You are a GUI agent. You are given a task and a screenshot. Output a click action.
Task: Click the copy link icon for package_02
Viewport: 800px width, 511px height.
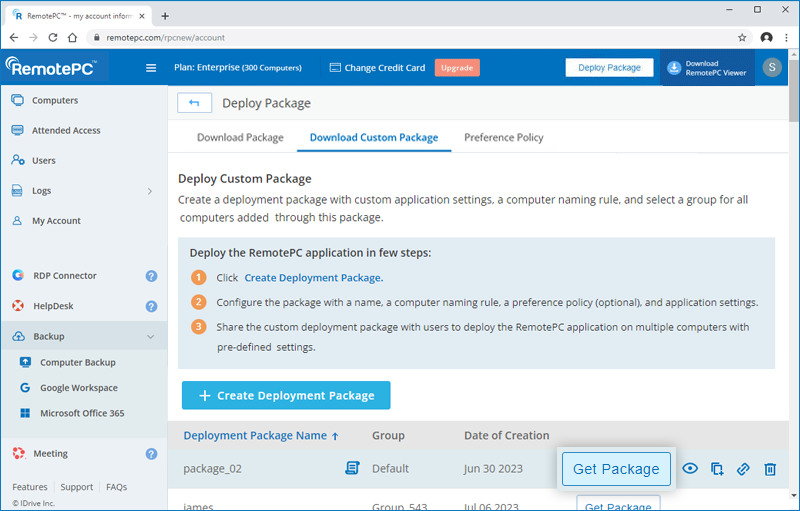743,468
